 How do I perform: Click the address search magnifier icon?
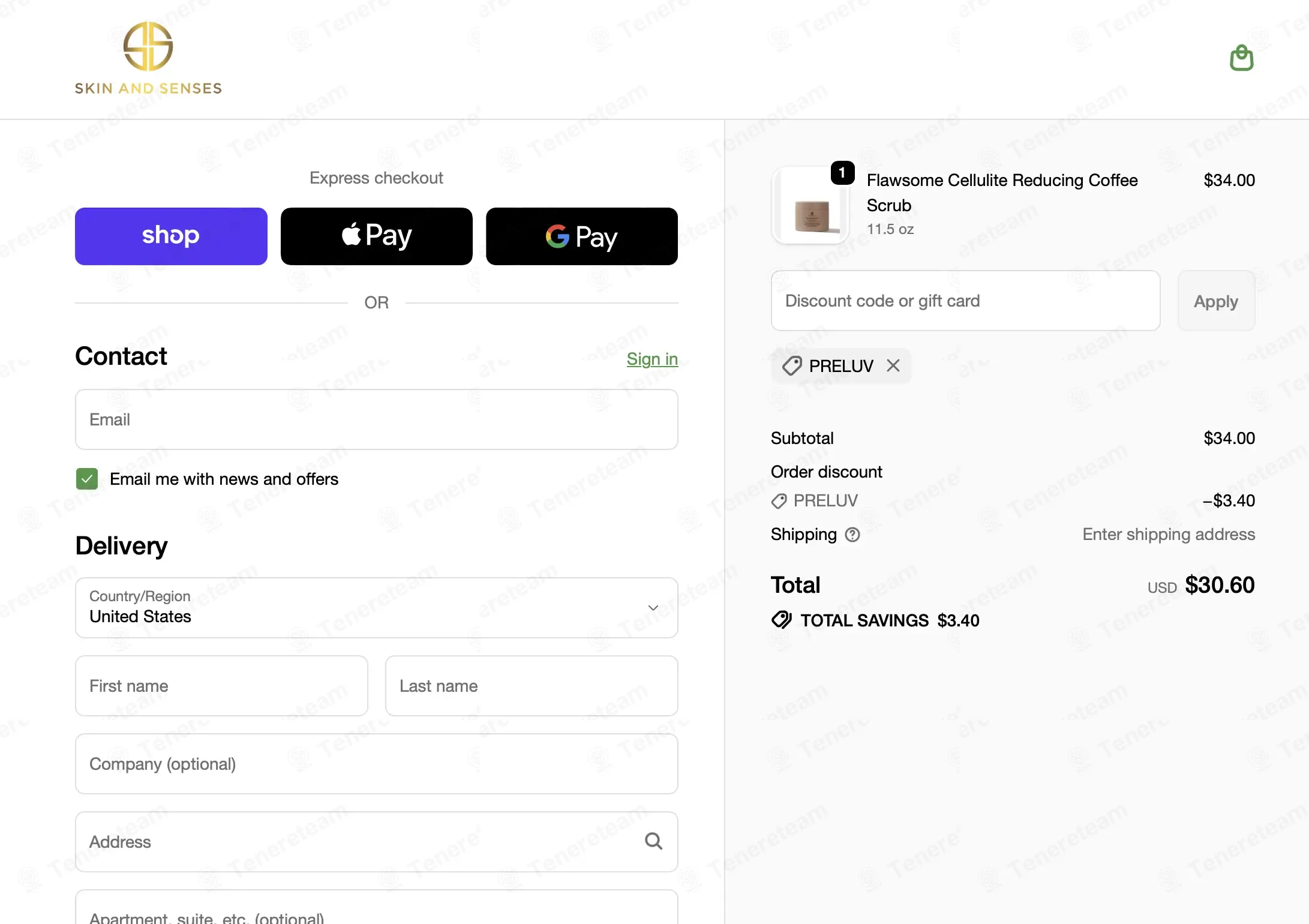[653, 841]
